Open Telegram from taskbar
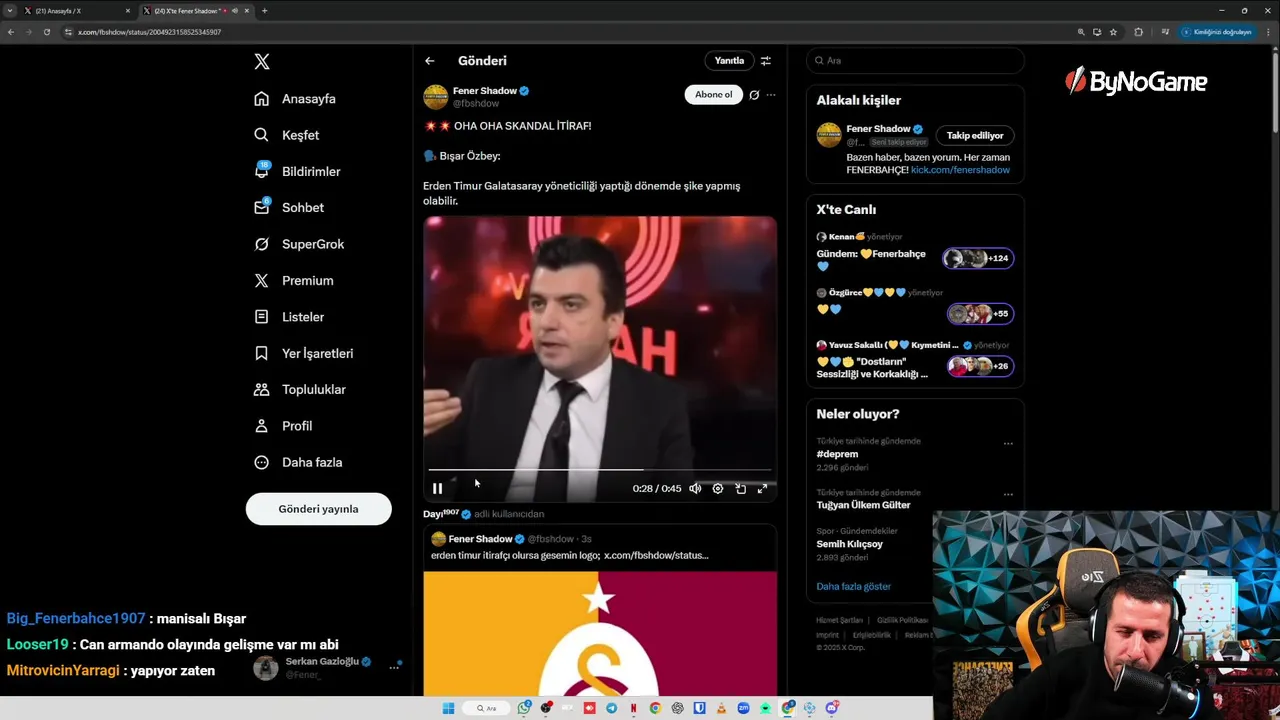Viewport: 1280px width, 720px height. [612, 708]
